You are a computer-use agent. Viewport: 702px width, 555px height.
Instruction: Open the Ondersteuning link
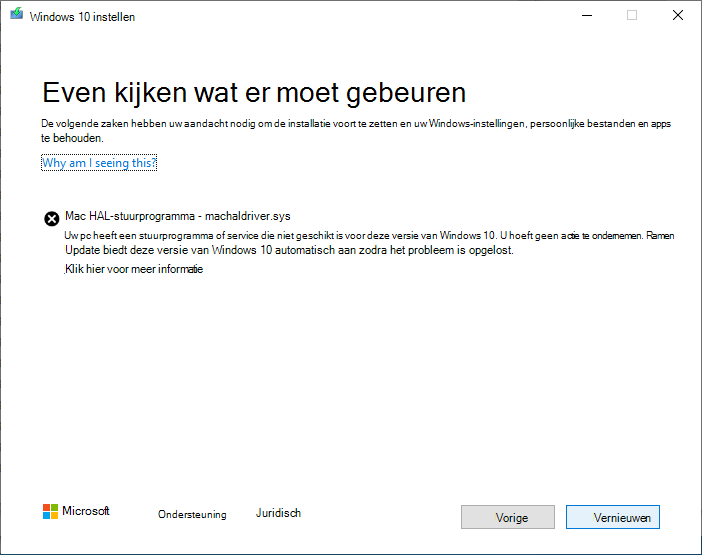click(x=192, y=514)
